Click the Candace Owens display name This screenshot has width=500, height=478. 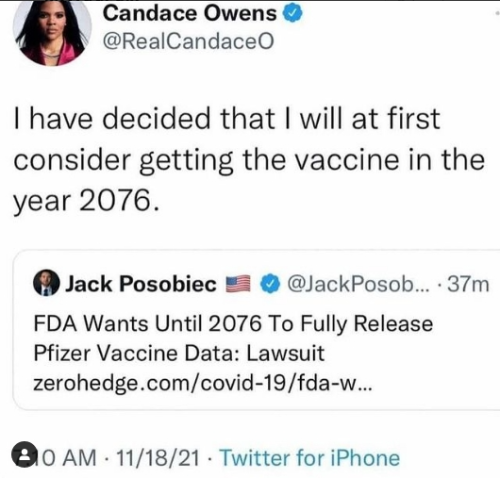tap(190, 14)
